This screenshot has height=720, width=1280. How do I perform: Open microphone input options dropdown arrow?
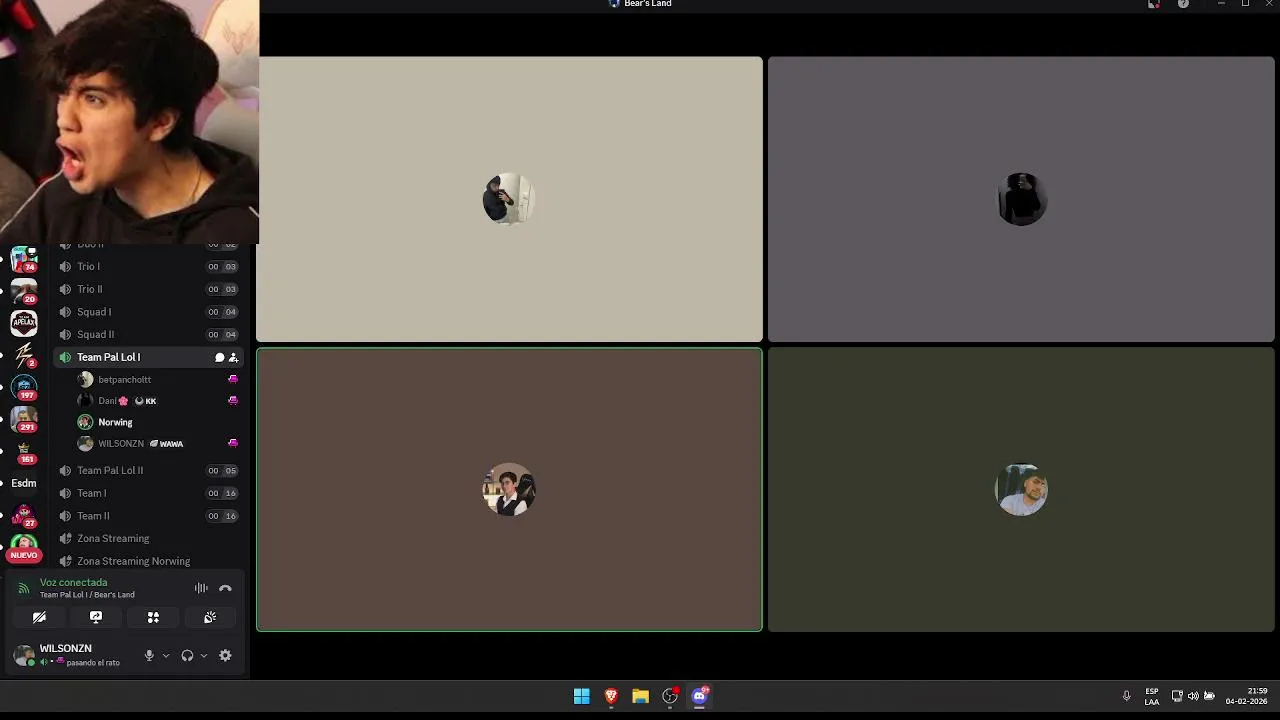pyautogui.click(x=166, y=656)
